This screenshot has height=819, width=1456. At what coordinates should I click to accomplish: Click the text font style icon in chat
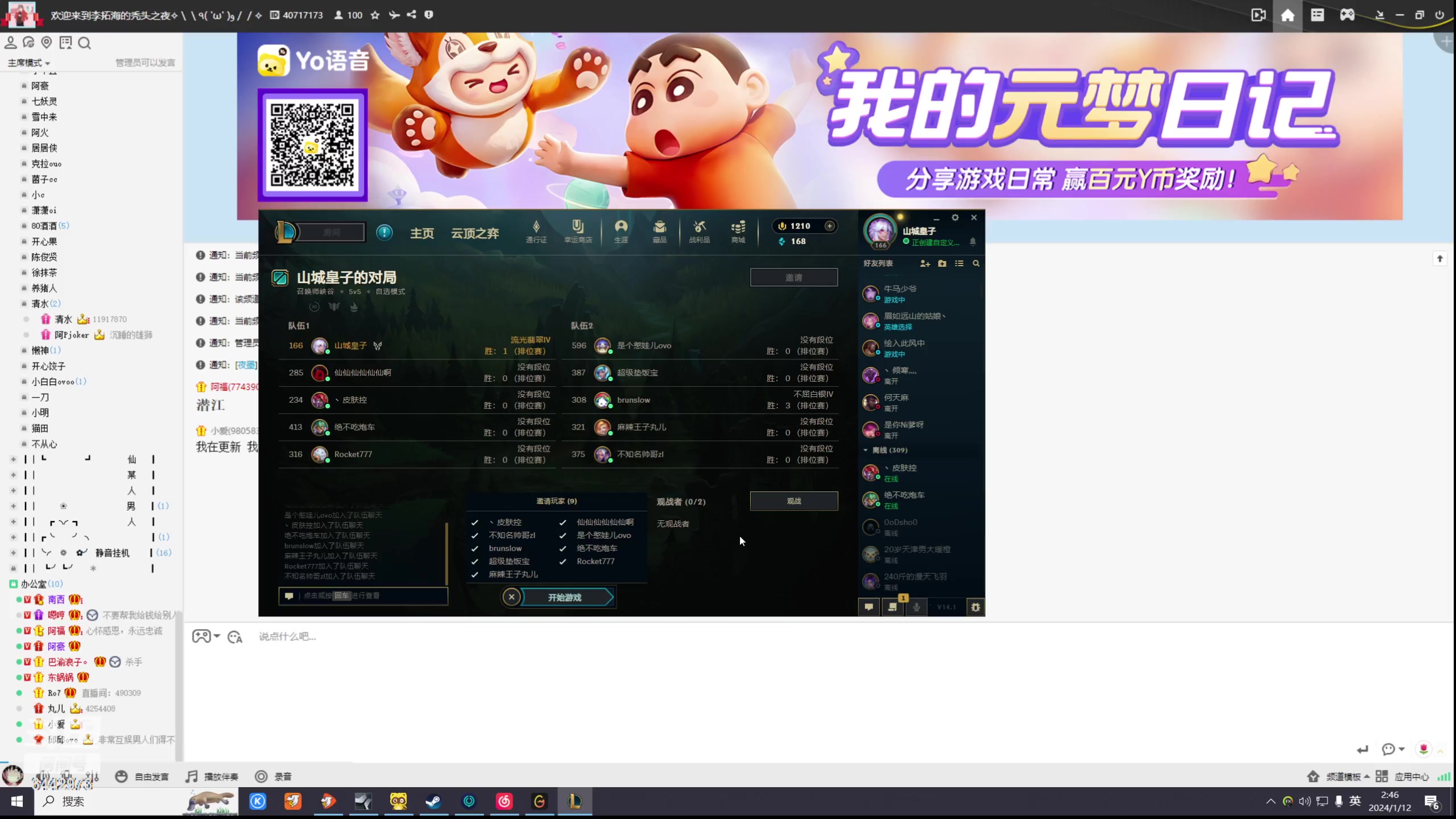tap(235, 636)
